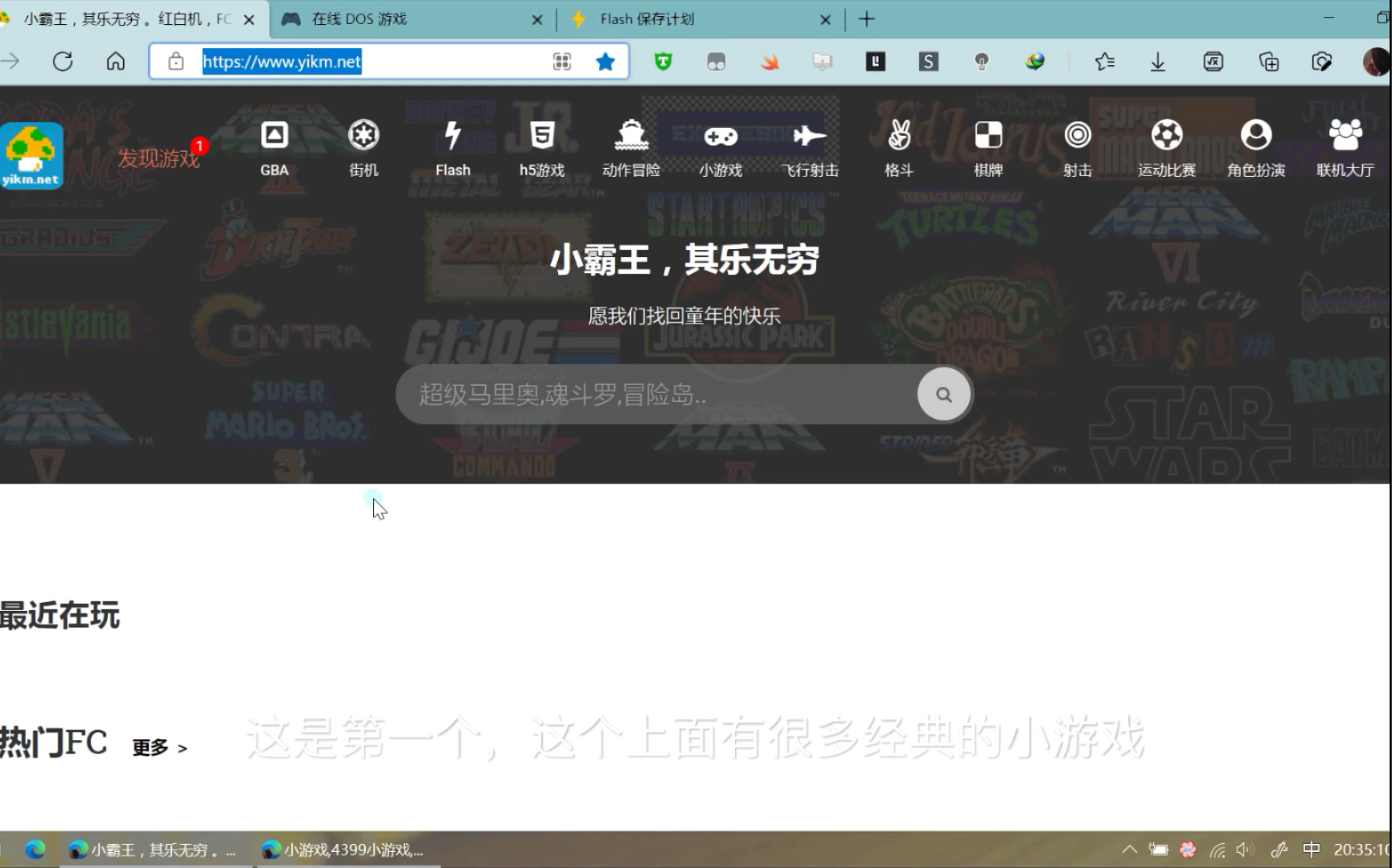The width and height of the screenshot is (1392, 868).
Task: Open the 小游戏 gamepad category
Action: pyautogui.click(x=721, y=149)
